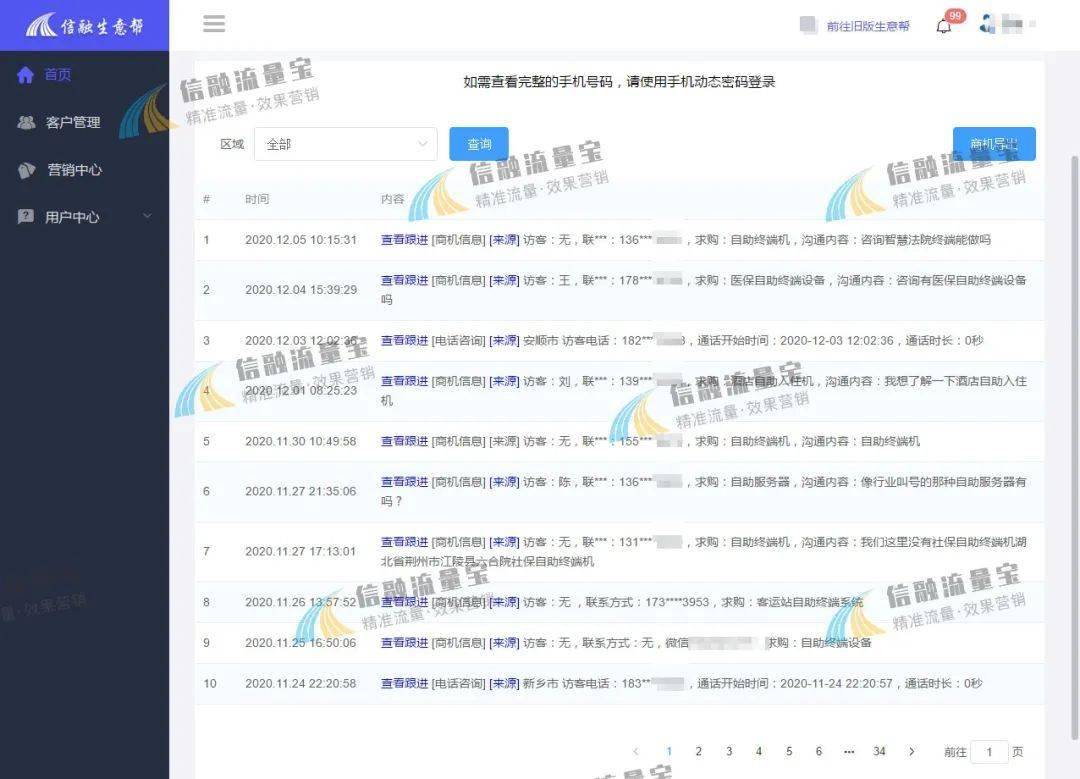Click the 用户中心 question icon
This screenshot has width=1080, height=779.
[x=25, y=217]
